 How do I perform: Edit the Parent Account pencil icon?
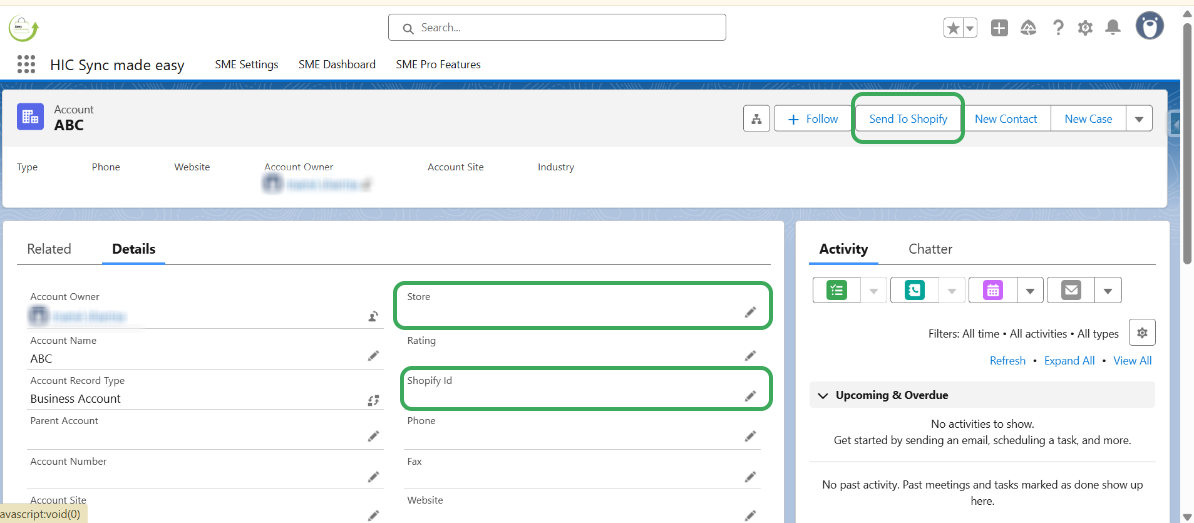[373, 435]
